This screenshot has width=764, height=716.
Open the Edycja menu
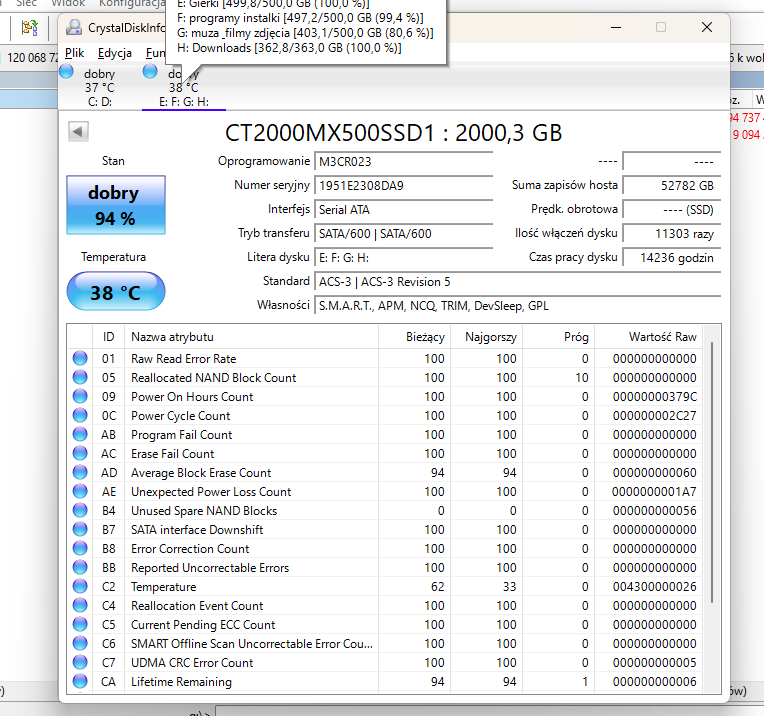(115, 53)
